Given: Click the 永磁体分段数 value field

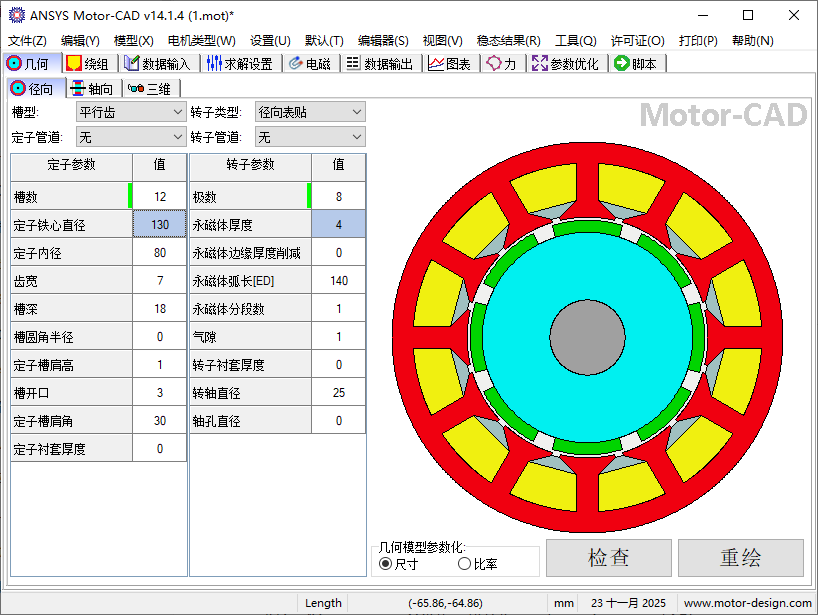Looking at the screenshot, I should click(x=339, y=309).
